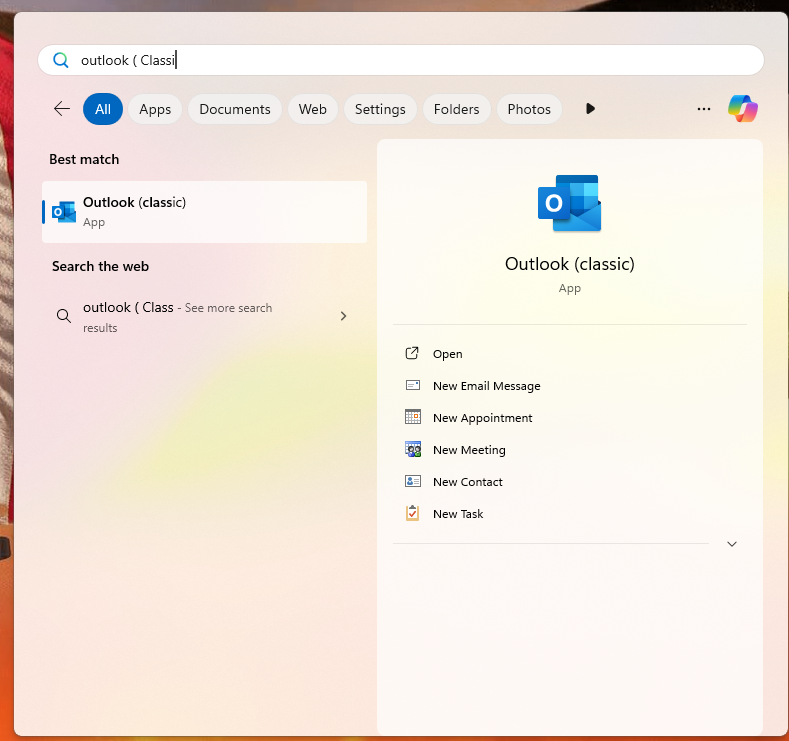Click the New Meeting icon

click(412, 450)
